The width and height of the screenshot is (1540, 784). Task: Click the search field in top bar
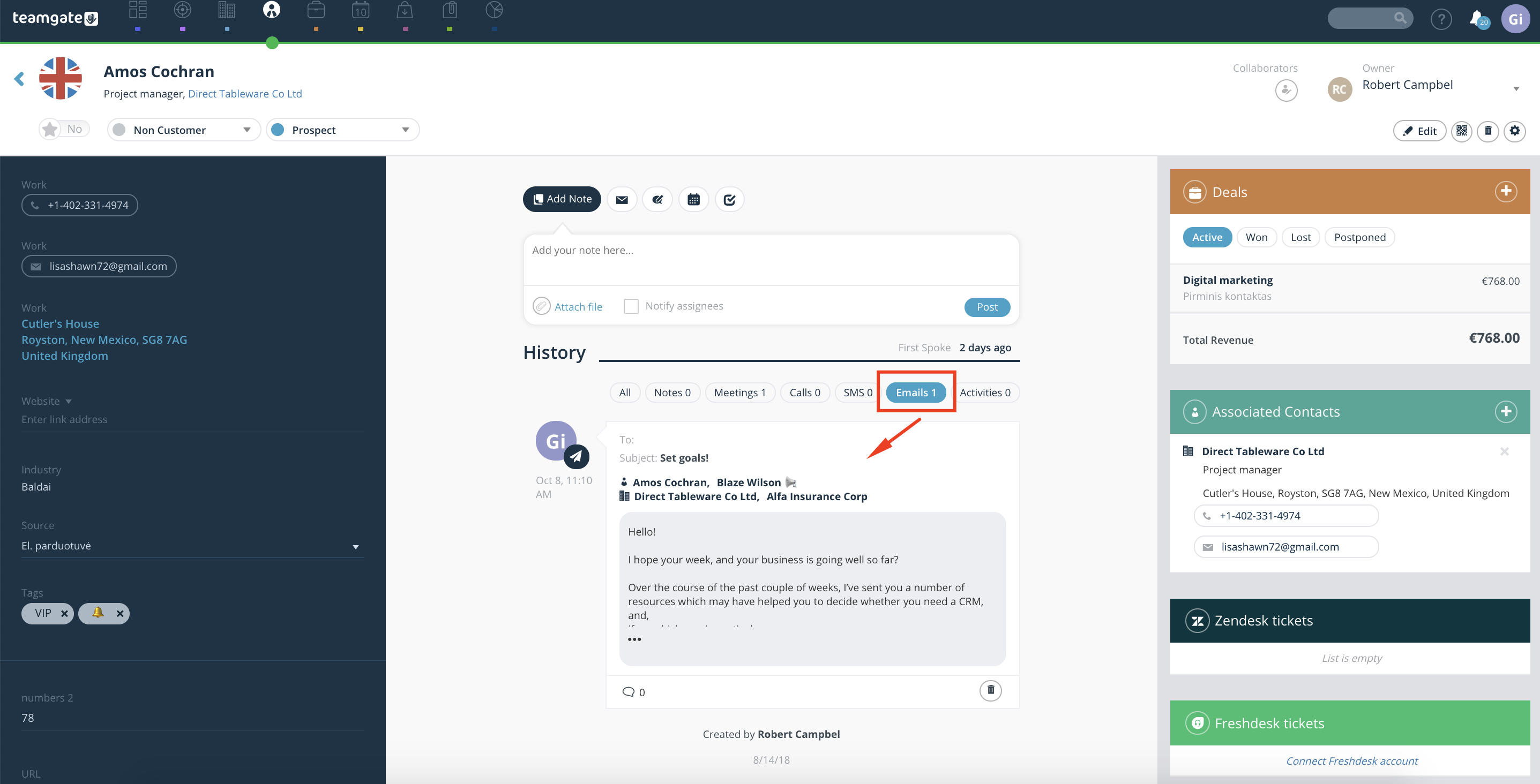point(1370,18)
